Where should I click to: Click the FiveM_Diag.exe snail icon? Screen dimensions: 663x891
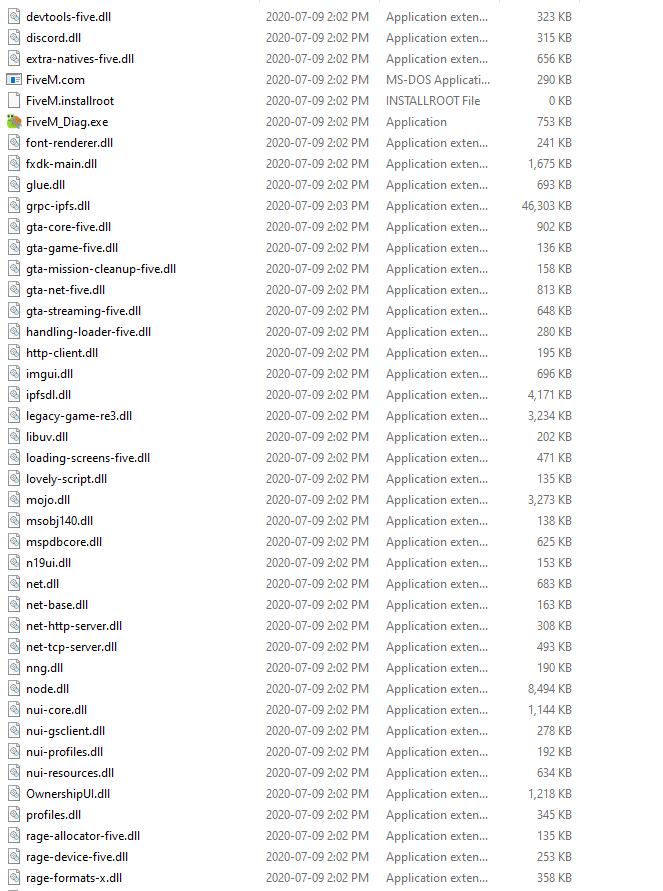pyautogui.click(x=14, y=122)
